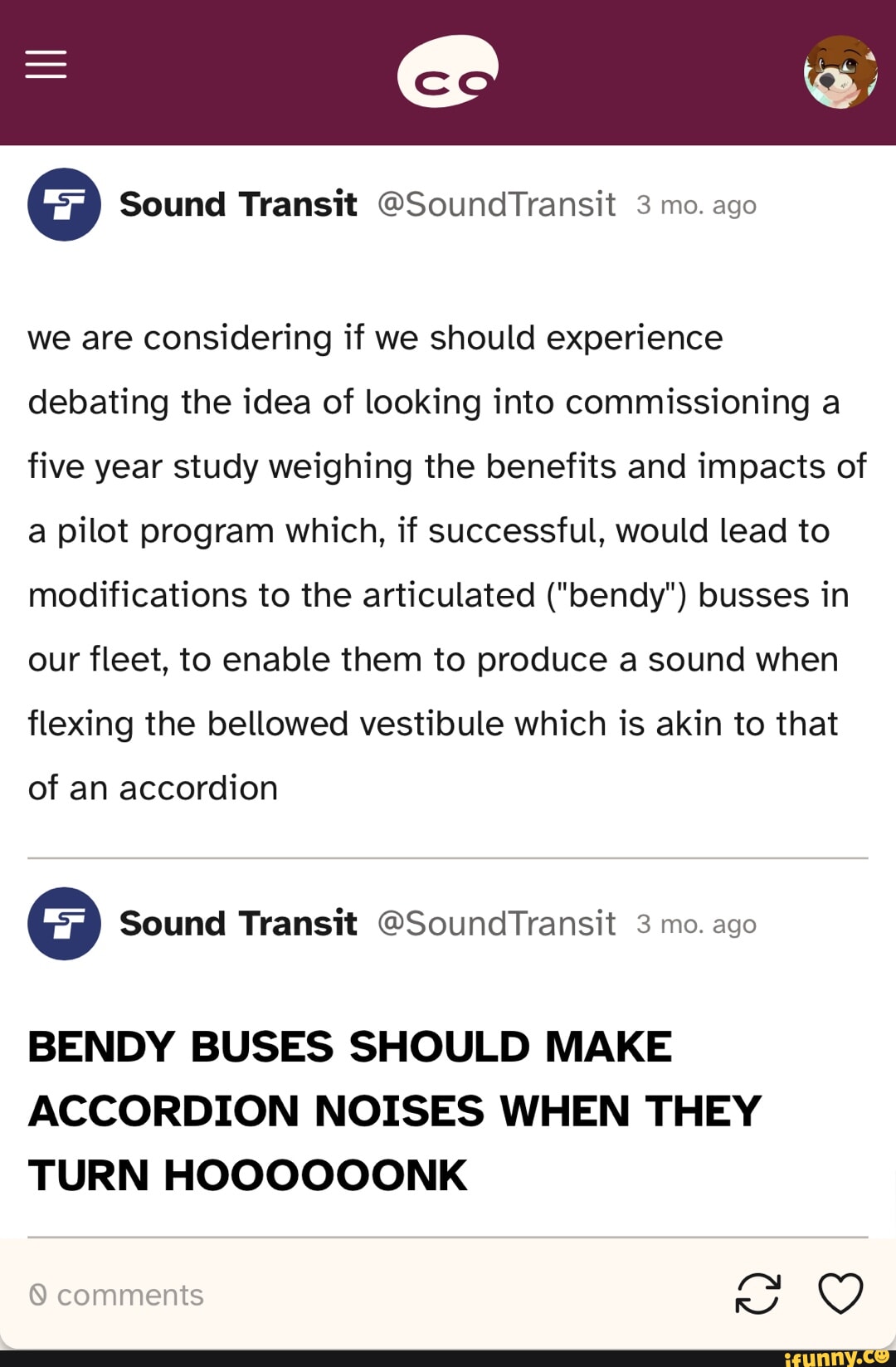Image resolution: width=896 pixels, height=1367 pixels.
Task: Click the crossed-circle icon beside comments
Action: 37,1295
